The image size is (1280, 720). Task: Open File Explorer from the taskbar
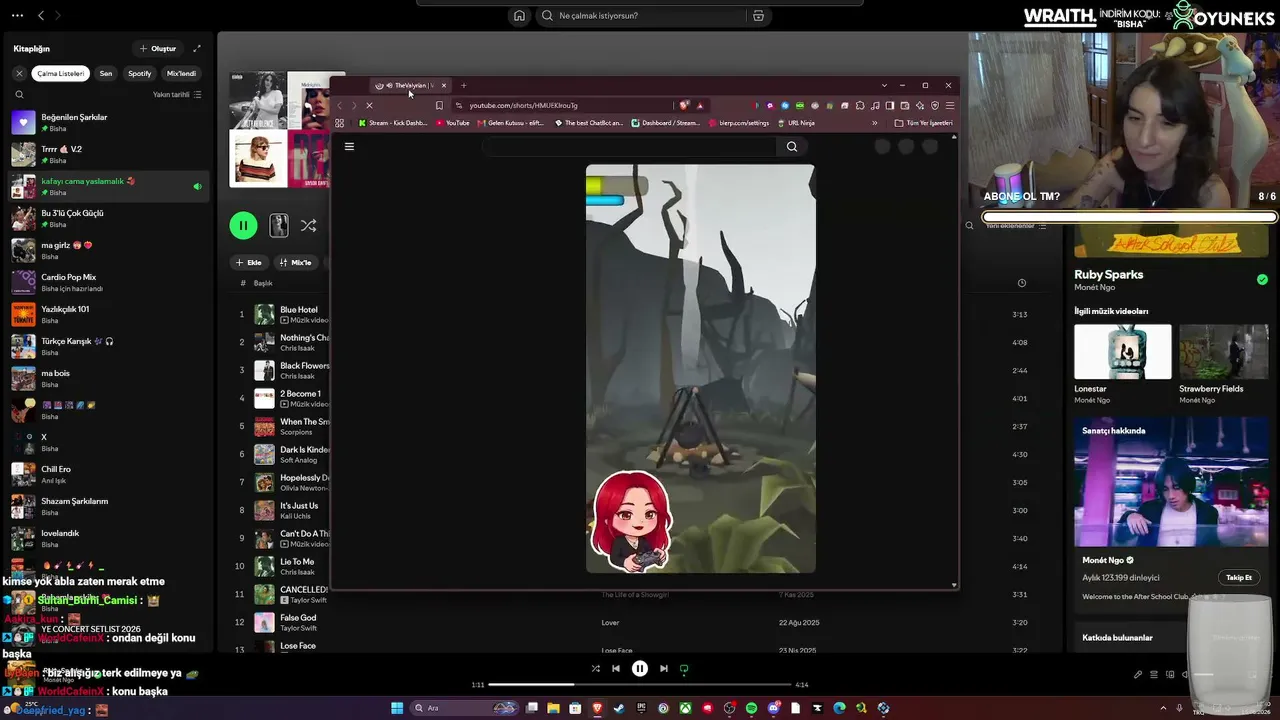coord(553,708)
